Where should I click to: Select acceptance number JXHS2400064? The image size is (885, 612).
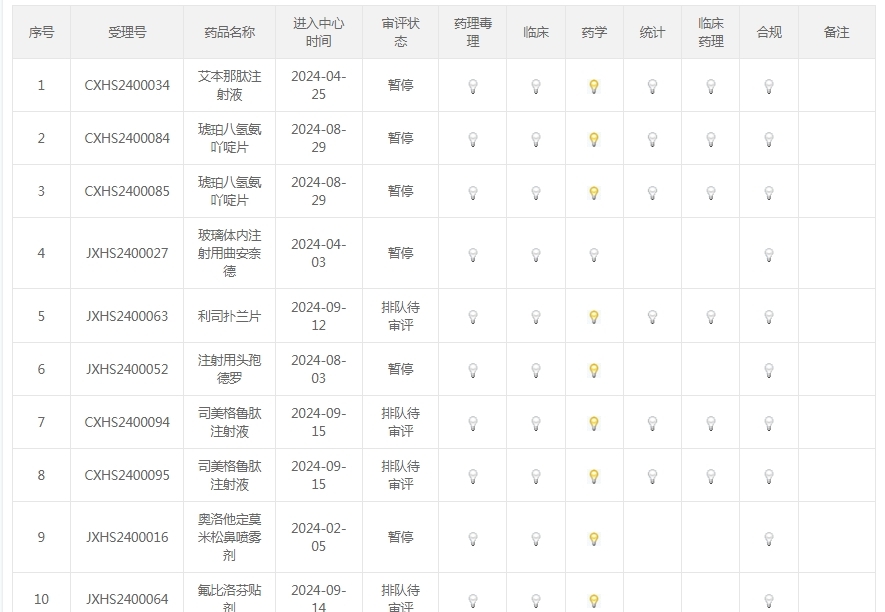[127, 599]
